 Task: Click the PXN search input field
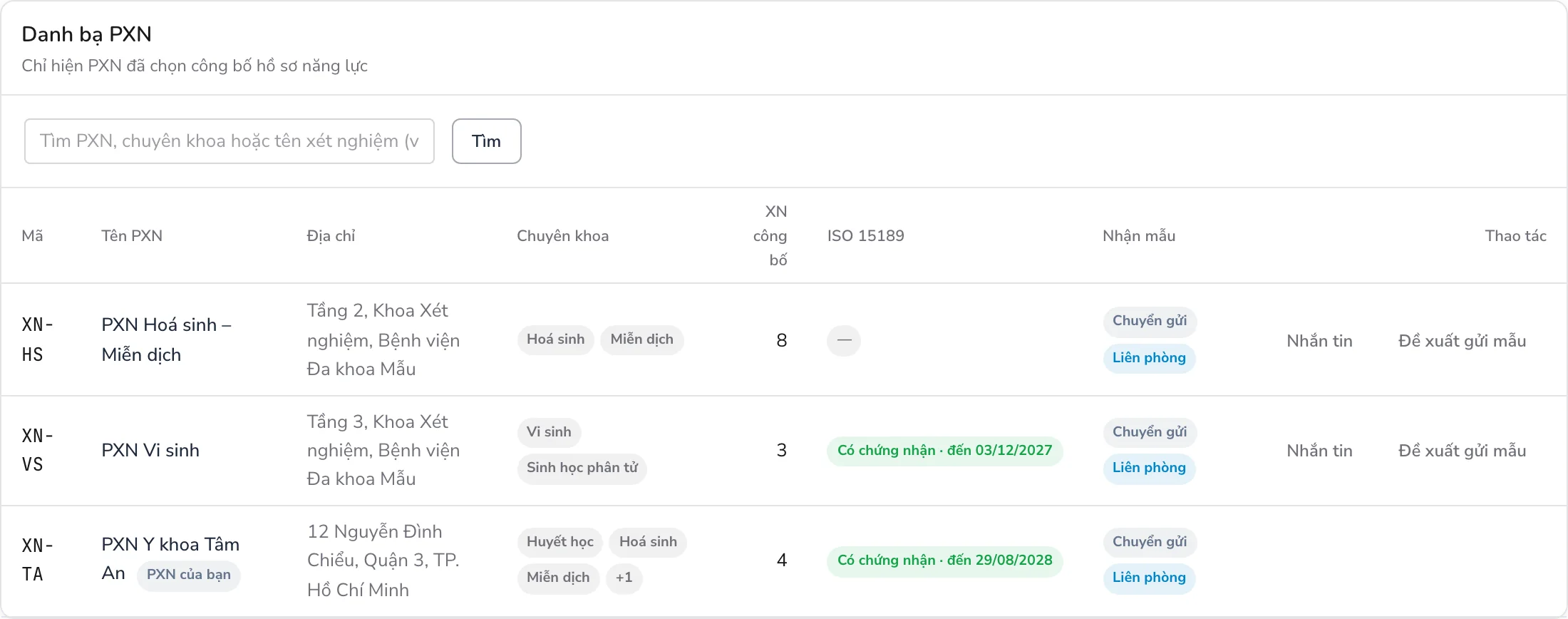[x=229, y=141]
